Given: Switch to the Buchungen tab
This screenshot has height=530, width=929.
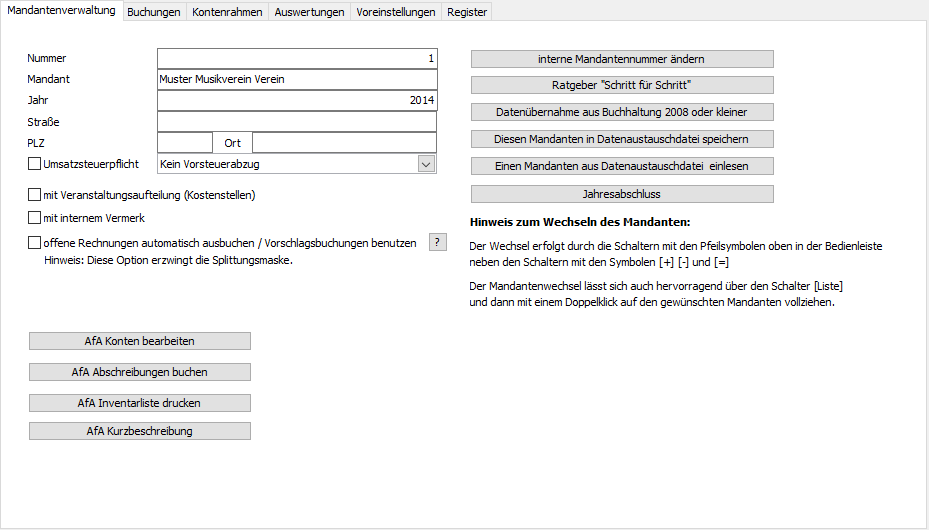Looking at the screenshot, I should 154,12.
